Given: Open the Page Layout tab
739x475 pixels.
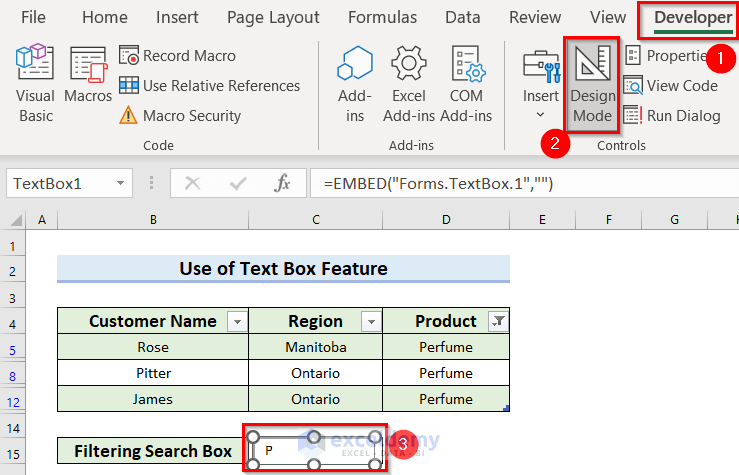Looking at the screenshot, I should click(x=273, y=17).
